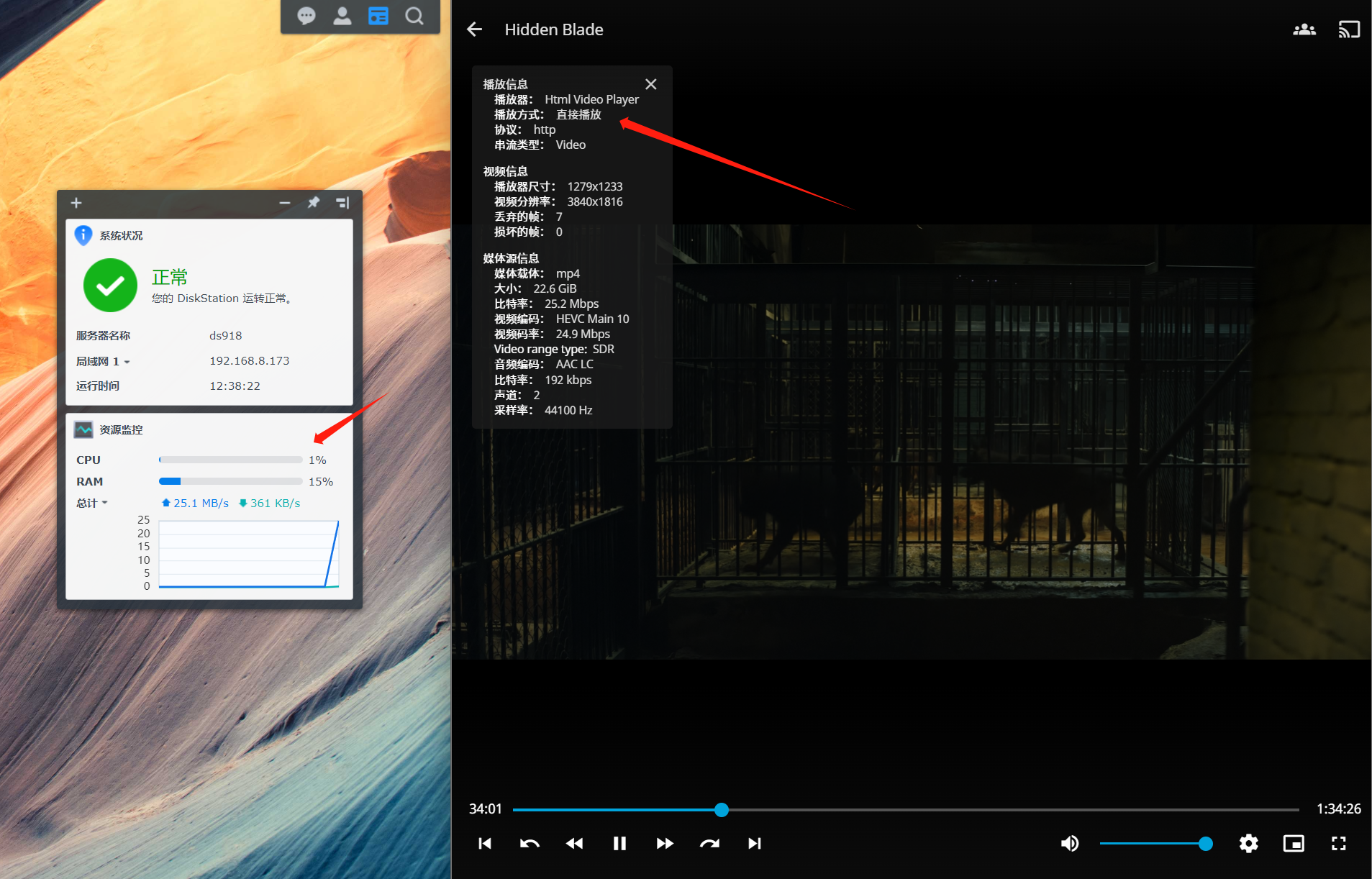The height and width of the screenshot is (879, 1372).
Task: Click the double-arrow rewind button
Action: click(574, 843)
